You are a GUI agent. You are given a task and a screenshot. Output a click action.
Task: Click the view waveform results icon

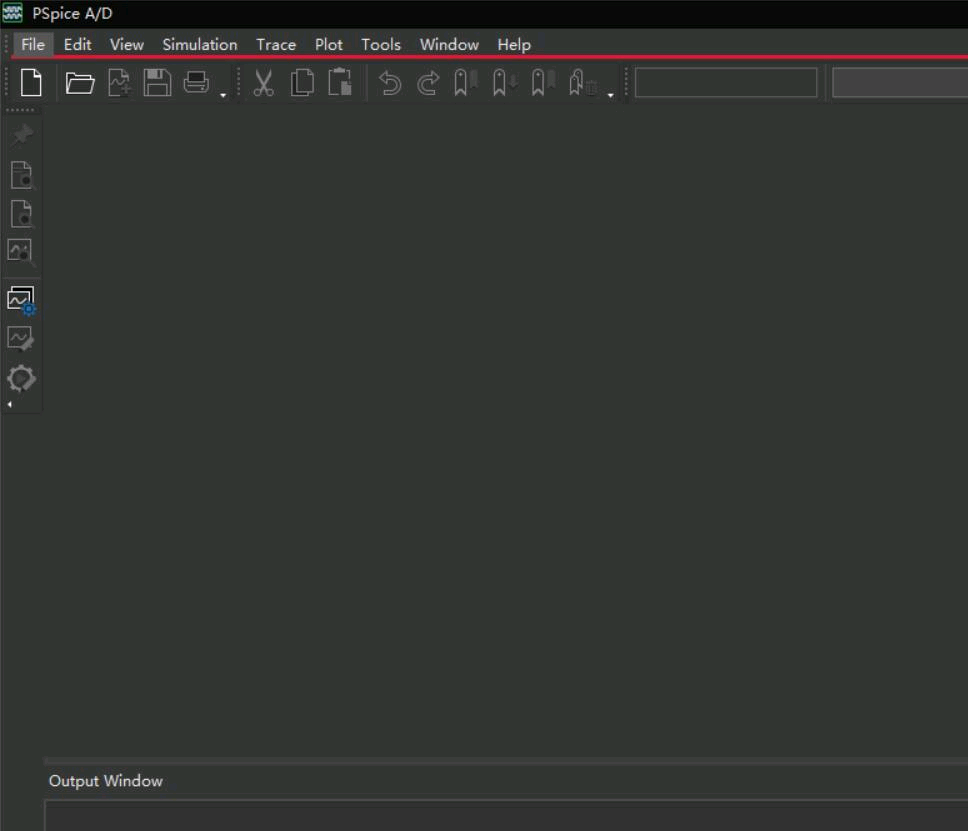(x=21, y=253)
